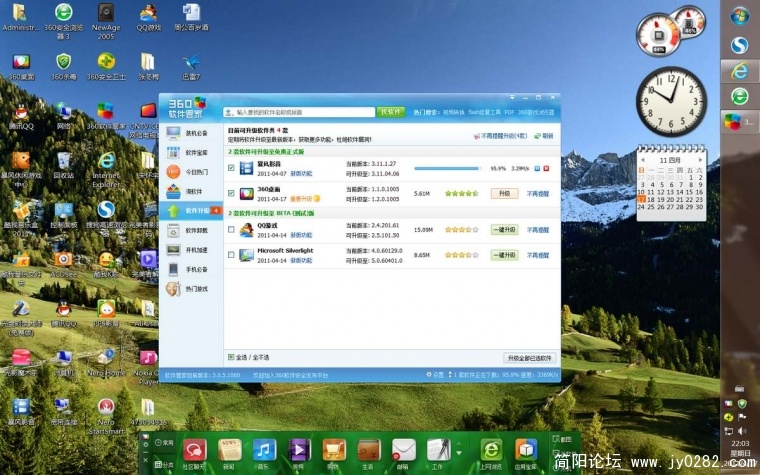Screen dimensions: 760x475
Task: Check the QQ游戏 upgrade checkbox
Action: click(x=231, y=229)
